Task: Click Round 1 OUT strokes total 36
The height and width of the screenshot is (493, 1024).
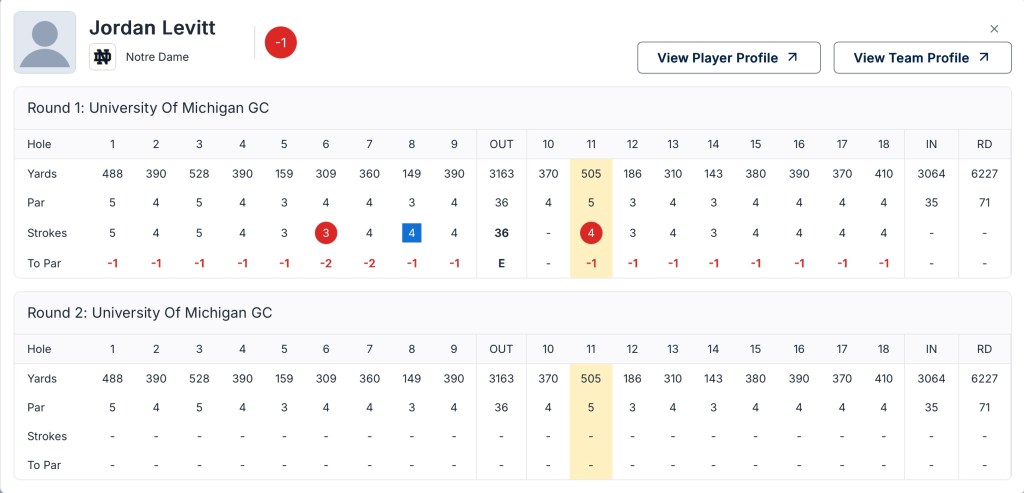Action: (x=501, y=234)
